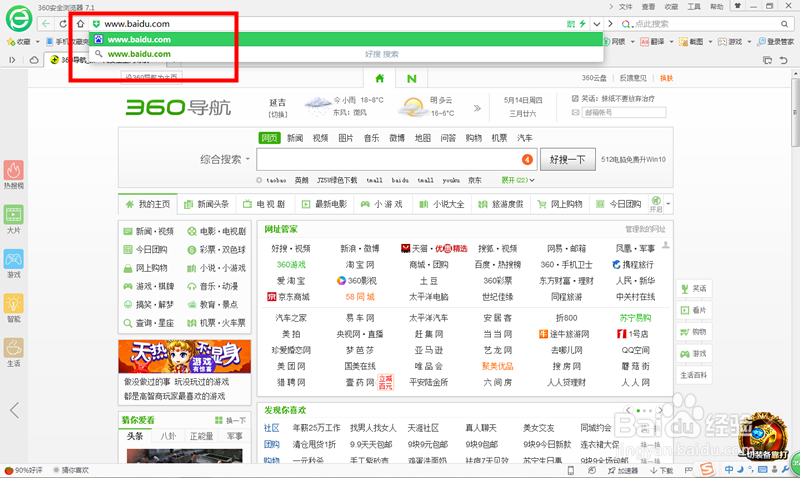Open the skin shirt icon in the title bar

point(737,6)
